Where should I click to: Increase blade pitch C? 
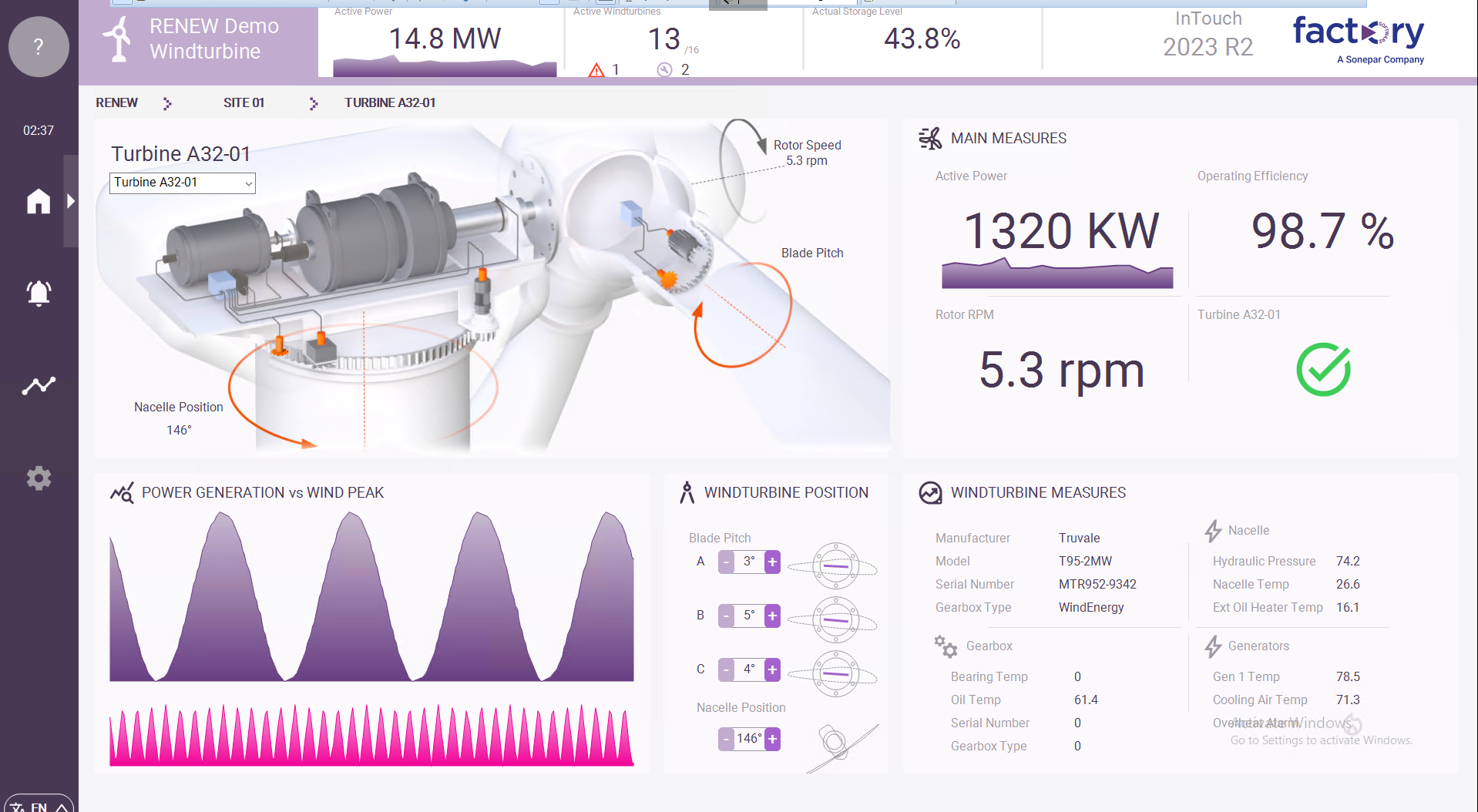click(x=772, y=670)
